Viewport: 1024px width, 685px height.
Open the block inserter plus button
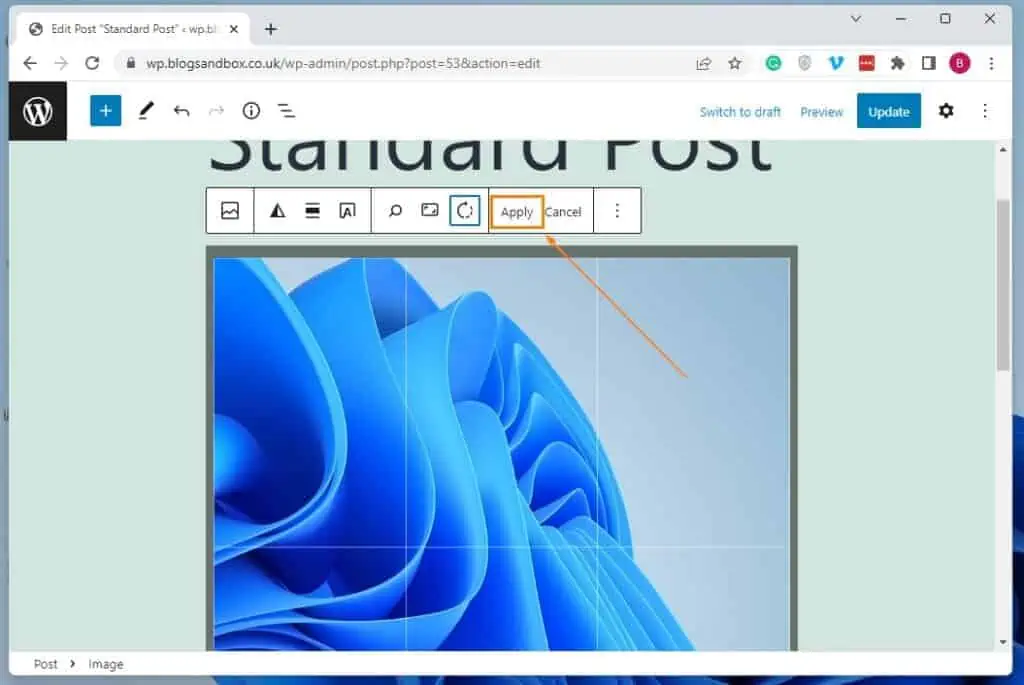coord(105,110)
